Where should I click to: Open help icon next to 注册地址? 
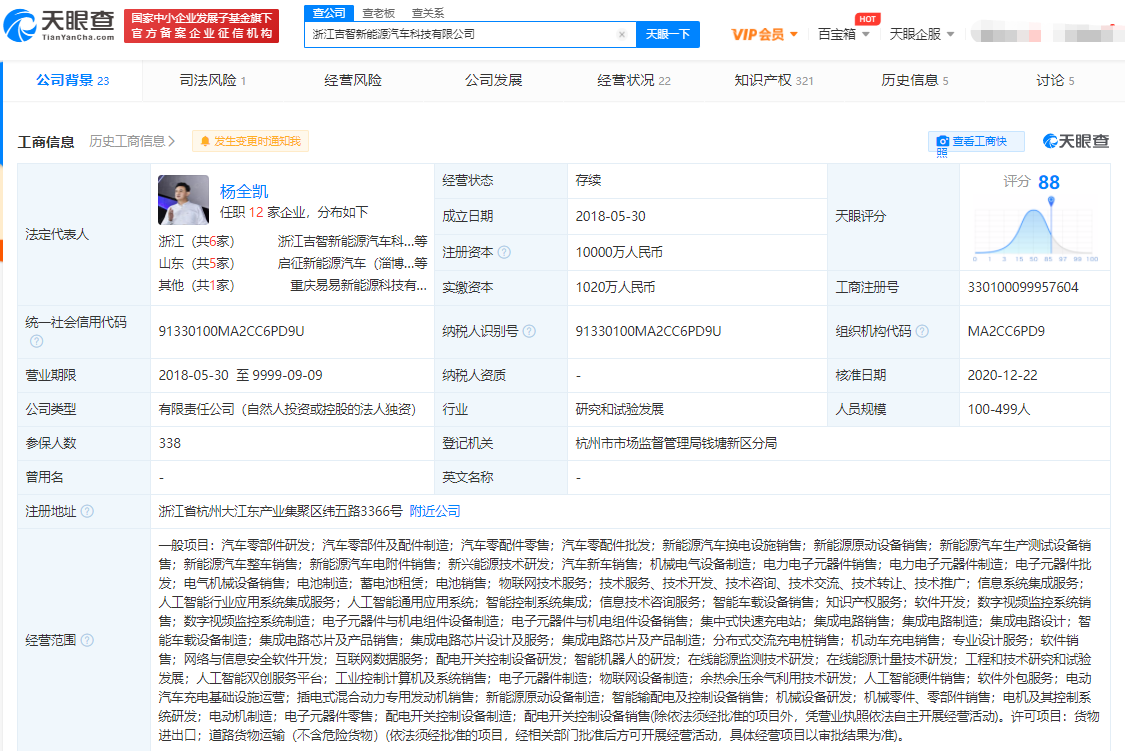(x=87, y=511)
